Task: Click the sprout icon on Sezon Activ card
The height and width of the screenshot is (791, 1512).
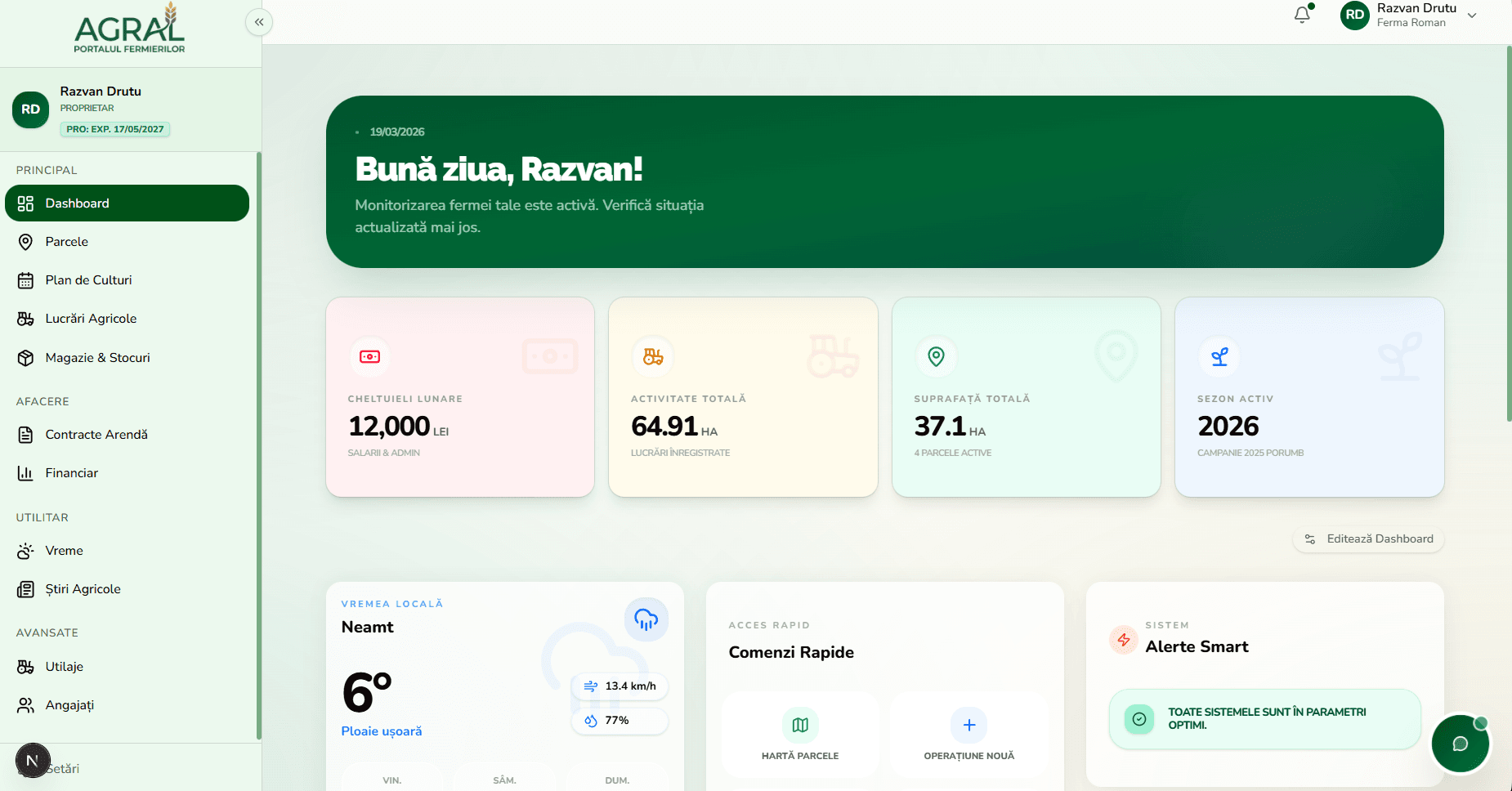Action: coord(1219,357)
